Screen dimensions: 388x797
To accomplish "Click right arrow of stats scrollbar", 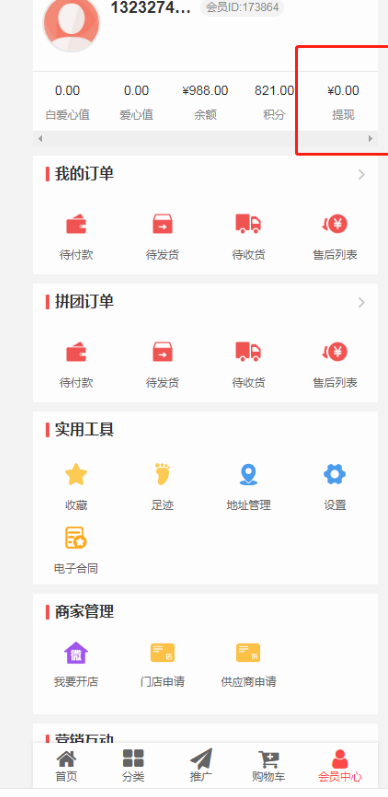I will pos(371,138).
